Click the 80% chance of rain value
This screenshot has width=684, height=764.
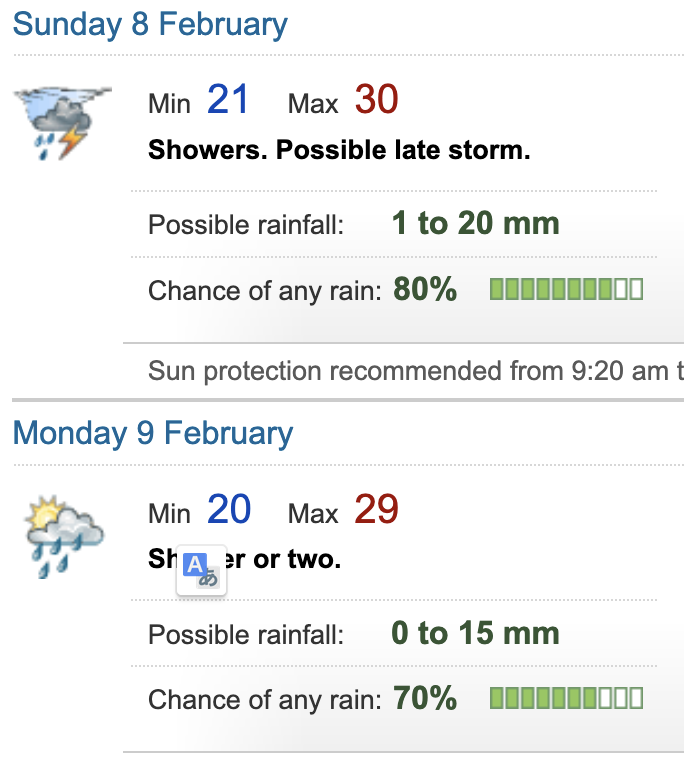click(x=425, y=290)
